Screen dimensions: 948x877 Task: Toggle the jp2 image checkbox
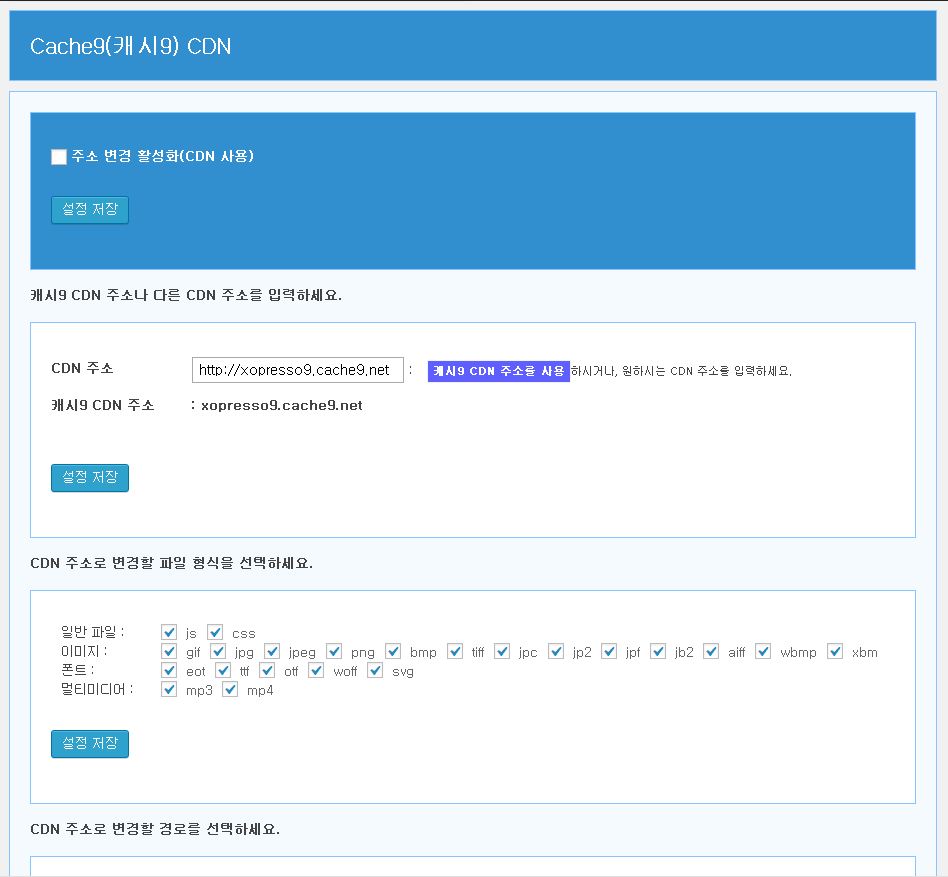pos(556,652)
